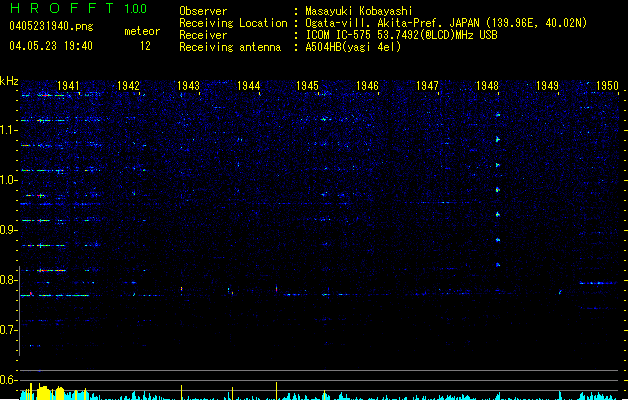Click the 1941 time marker
Viewport: 629px width, 400px height.
[68, 85]
